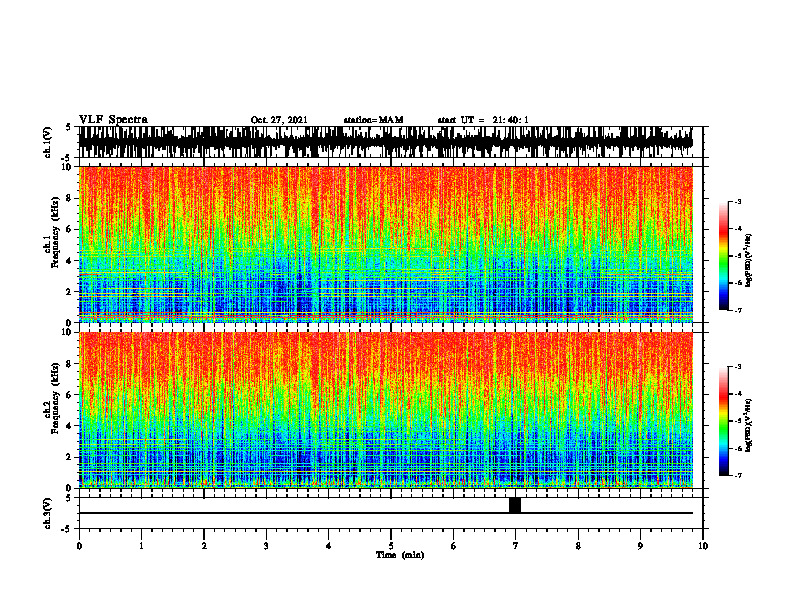
Task: Click the ch.1 voltage waveform strip at top
Action: (386, 142)
